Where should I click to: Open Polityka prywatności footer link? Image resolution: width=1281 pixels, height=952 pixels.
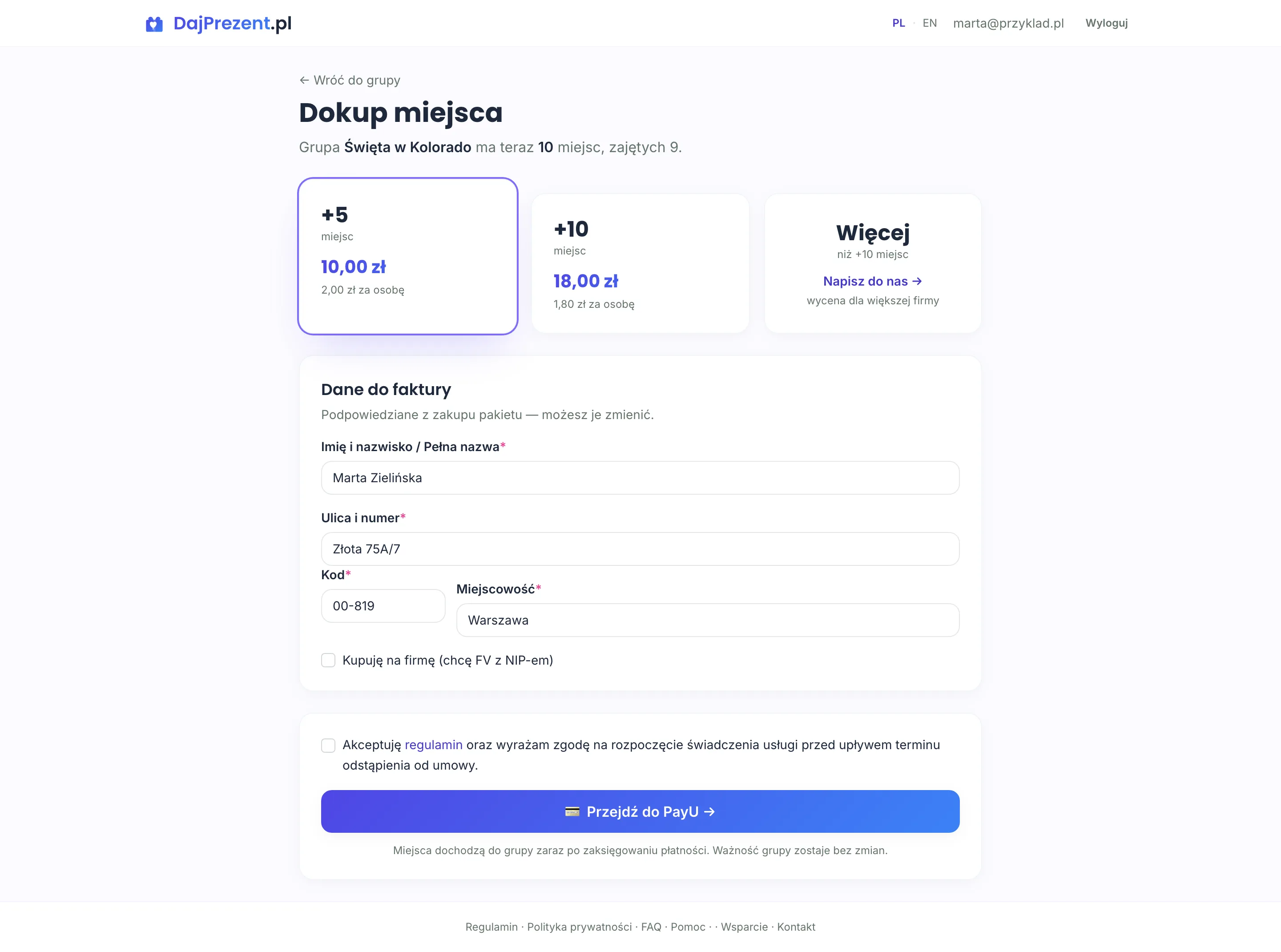tap(579, 927)
